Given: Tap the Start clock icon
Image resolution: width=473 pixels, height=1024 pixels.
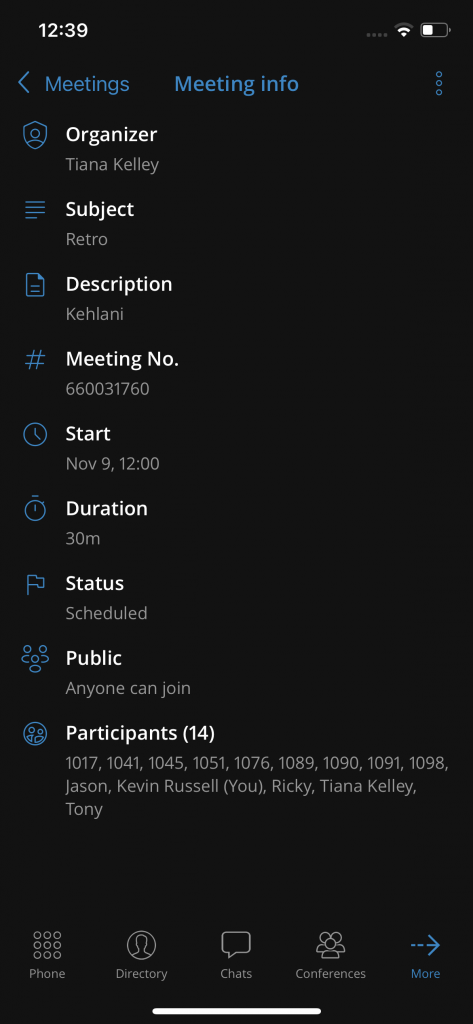Looking at the screenshot, I should pos(35,434).
